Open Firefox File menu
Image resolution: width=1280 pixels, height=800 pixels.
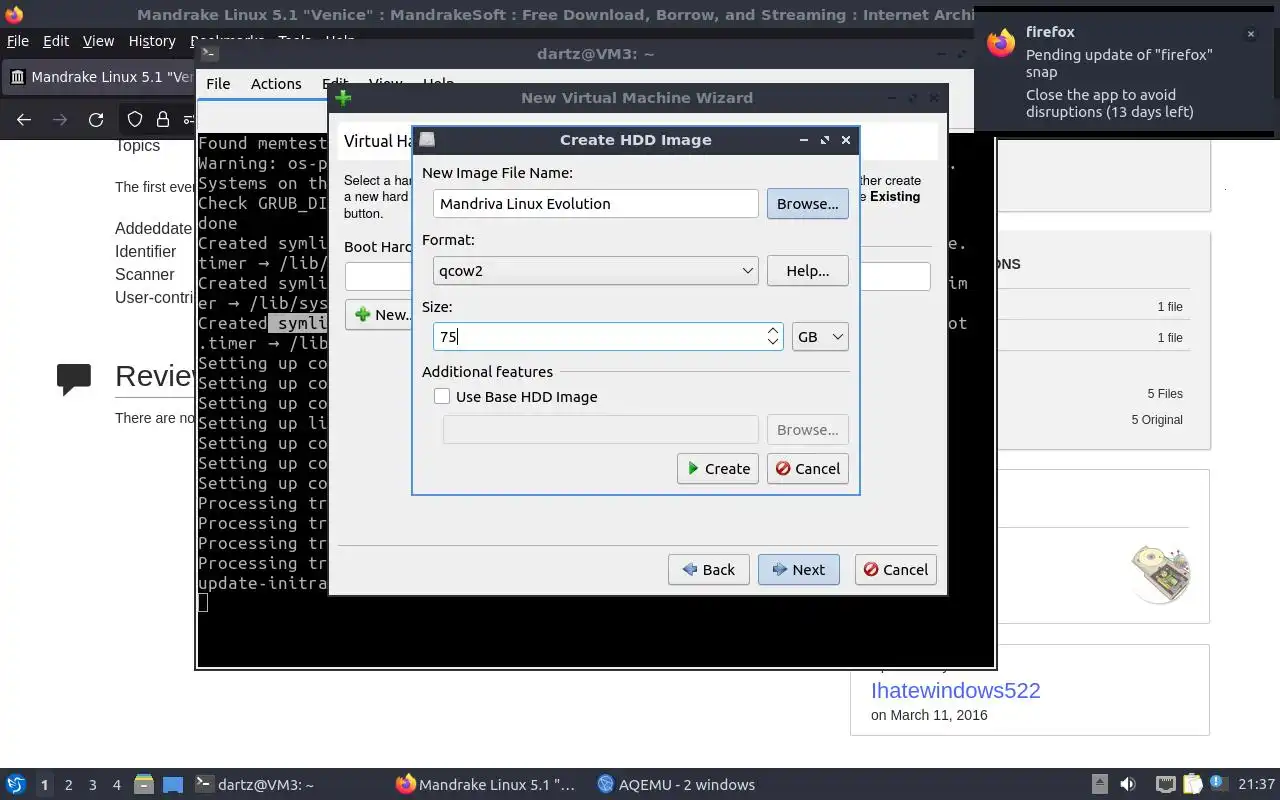(x=18, y=41)
